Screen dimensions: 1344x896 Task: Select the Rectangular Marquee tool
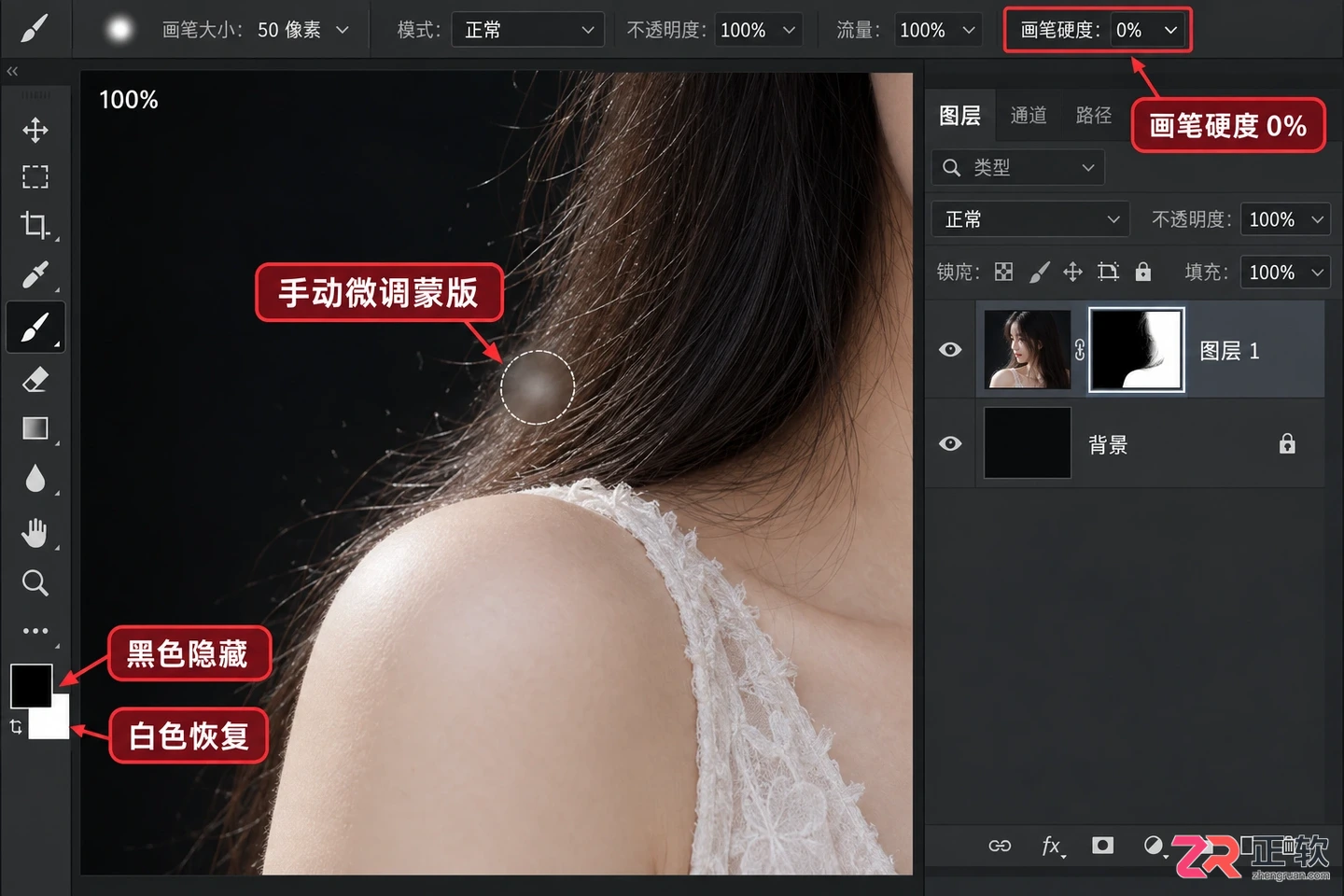pos(35,176)
